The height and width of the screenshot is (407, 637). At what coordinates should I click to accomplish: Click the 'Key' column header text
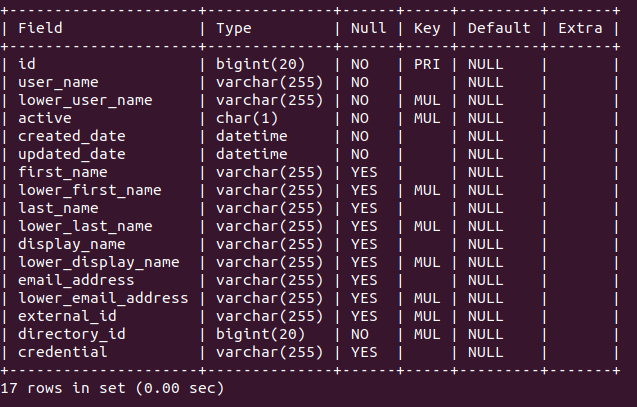tap(427, 28)
